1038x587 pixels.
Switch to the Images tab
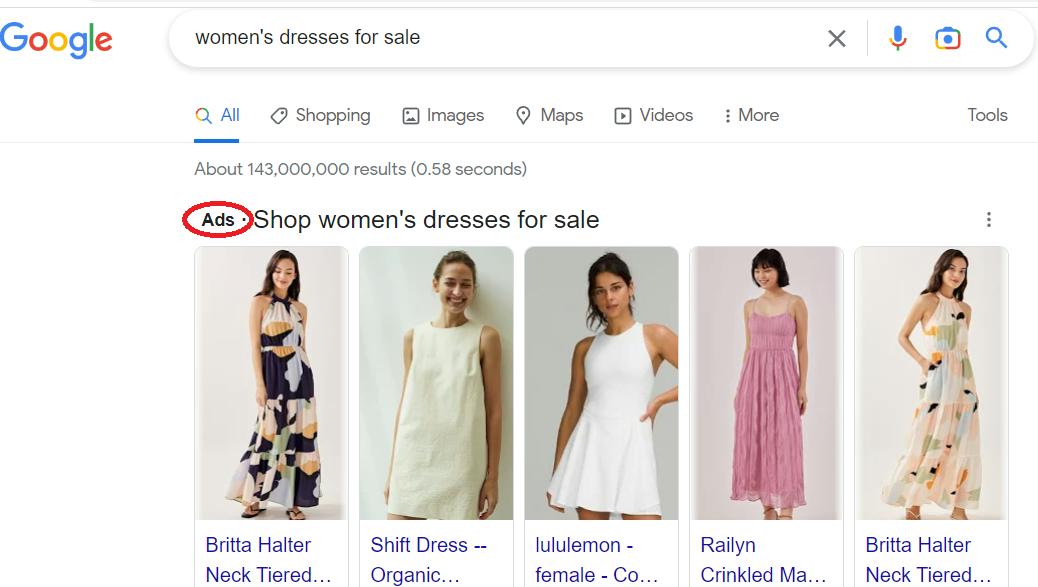pyautogui.click(x=443, y=115)
